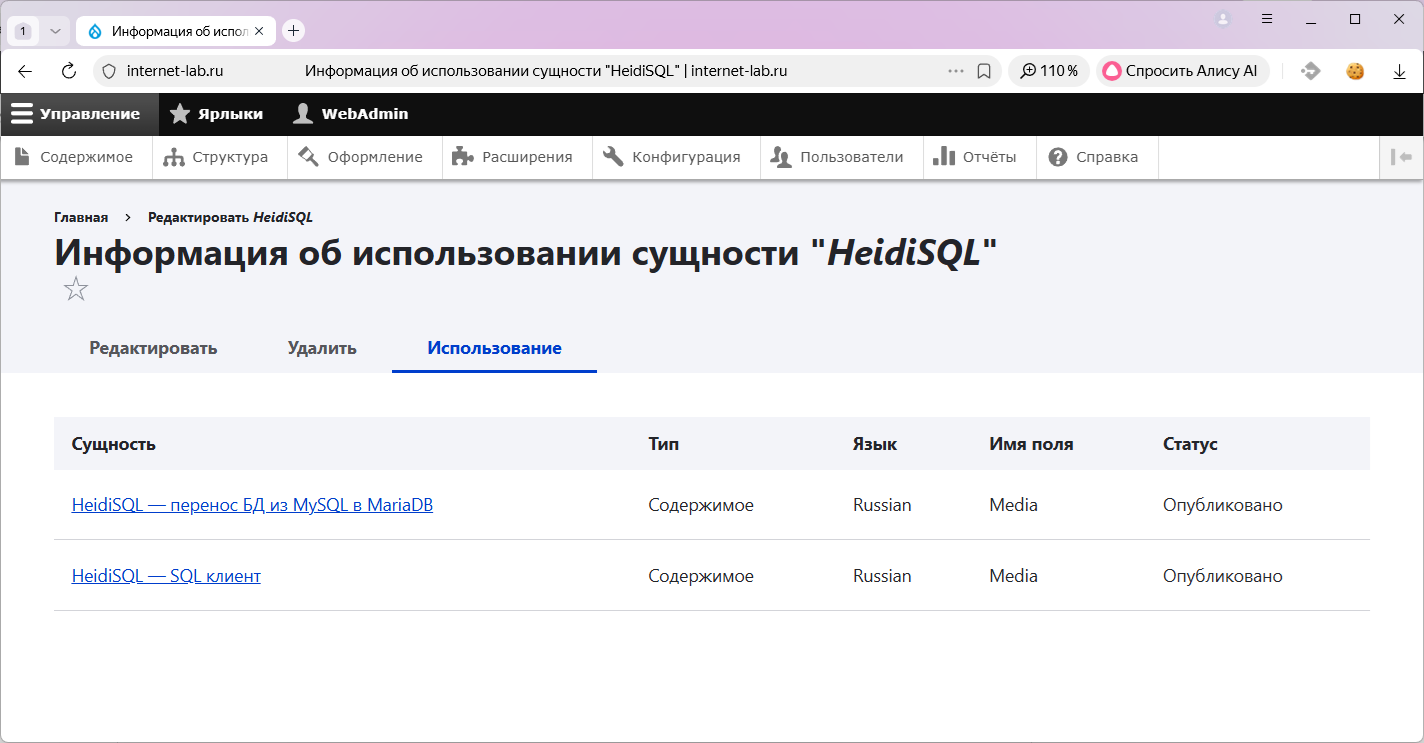Open the Конфигурация admin menu
The width and height of the screenshot is (1424, 743).
[675, 157]
